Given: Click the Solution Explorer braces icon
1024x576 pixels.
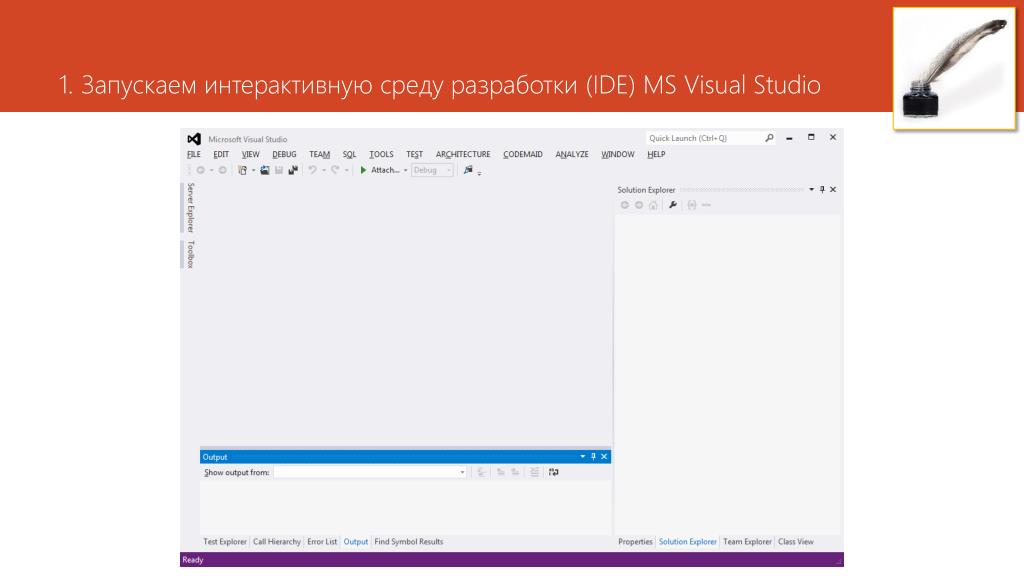Looking at the screenshot, I should (x=692, y=205).
